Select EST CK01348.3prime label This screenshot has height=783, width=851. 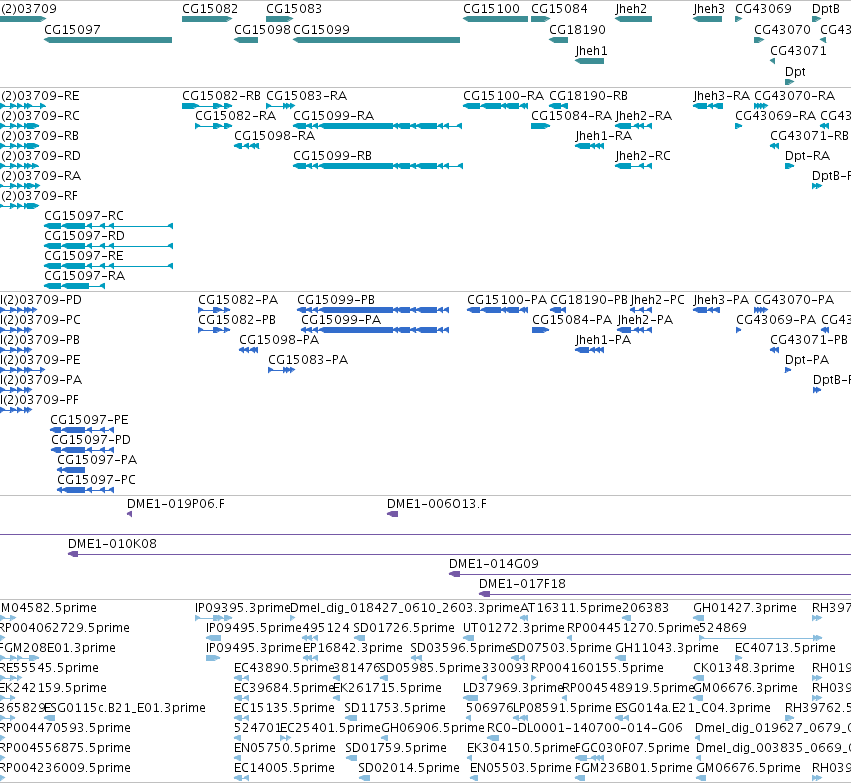click(745, 668)
